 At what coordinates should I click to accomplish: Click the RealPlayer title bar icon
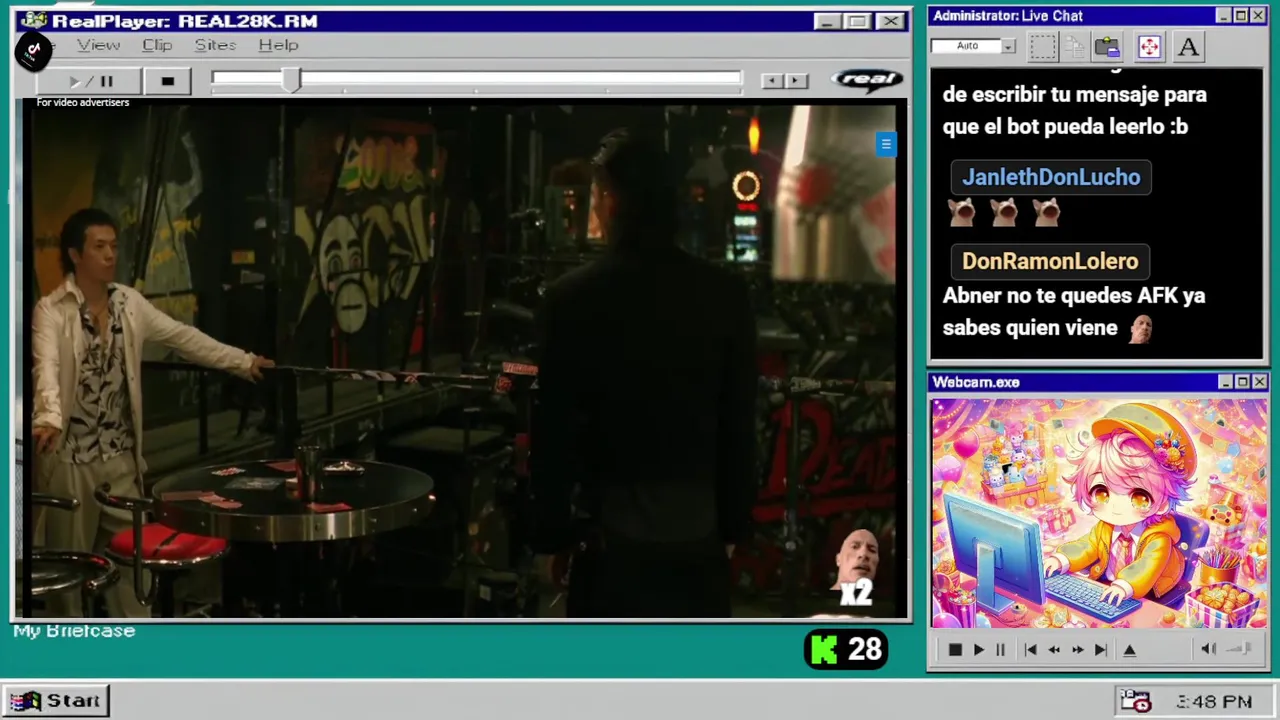(x=33, y=20)
